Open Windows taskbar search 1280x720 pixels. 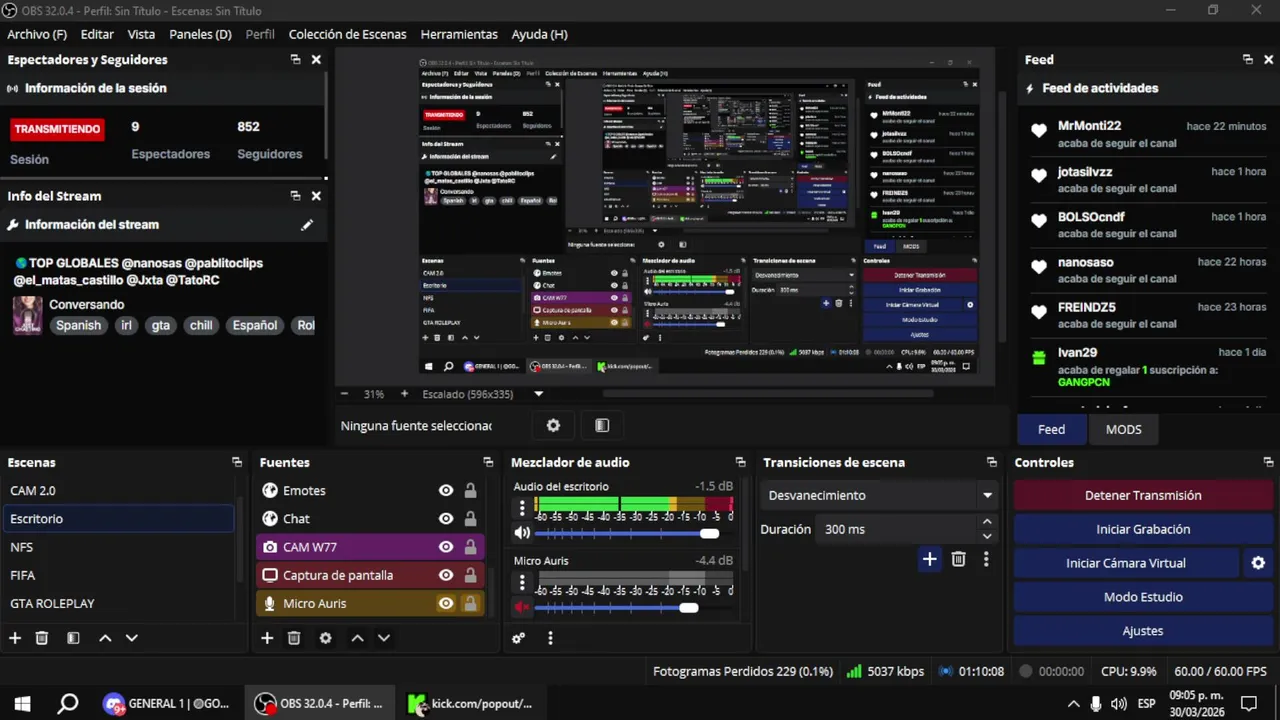coord(67,703)
